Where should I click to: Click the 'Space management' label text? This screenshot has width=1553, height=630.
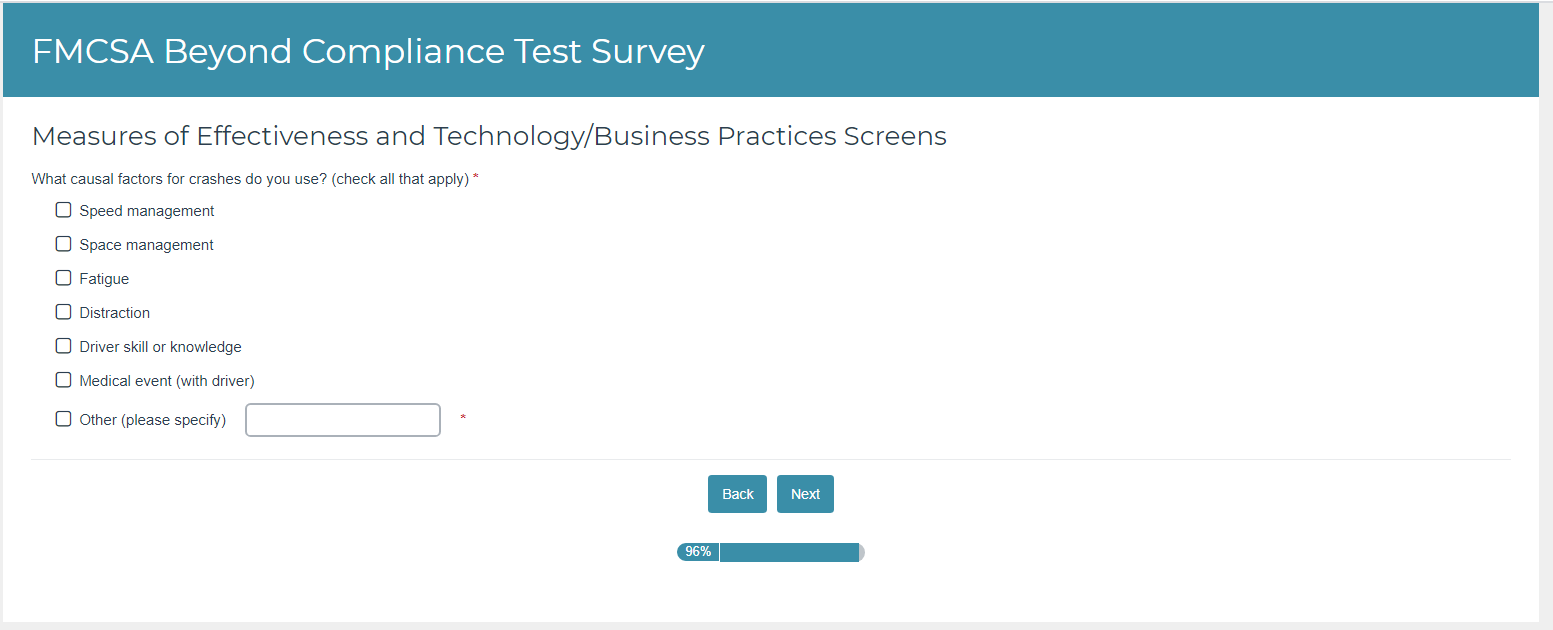click(147, 245)
